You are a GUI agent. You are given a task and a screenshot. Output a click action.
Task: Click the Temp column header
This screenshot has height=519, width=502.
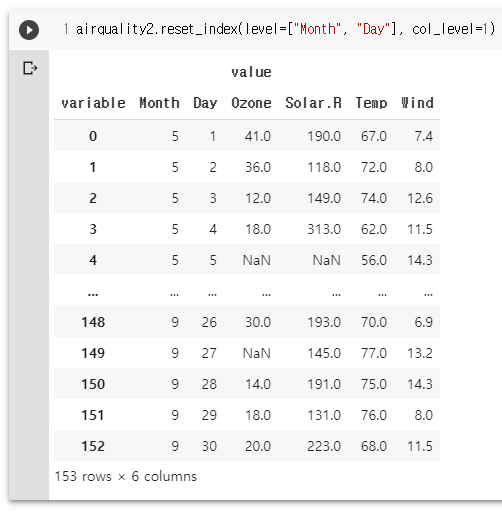pyautogui.click(x=371, y=103)
